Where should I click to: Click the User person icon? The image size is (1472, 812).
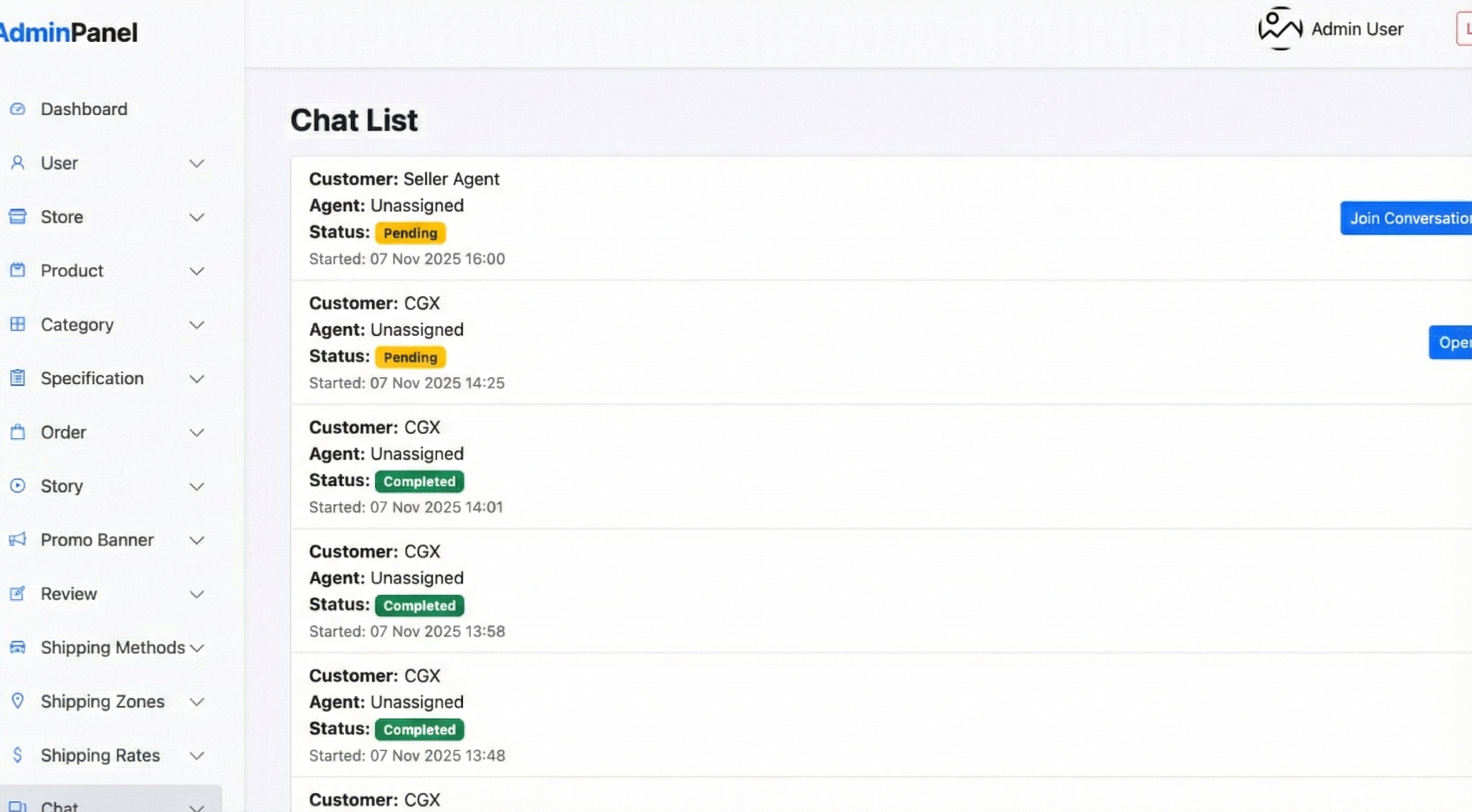point(18,163)
